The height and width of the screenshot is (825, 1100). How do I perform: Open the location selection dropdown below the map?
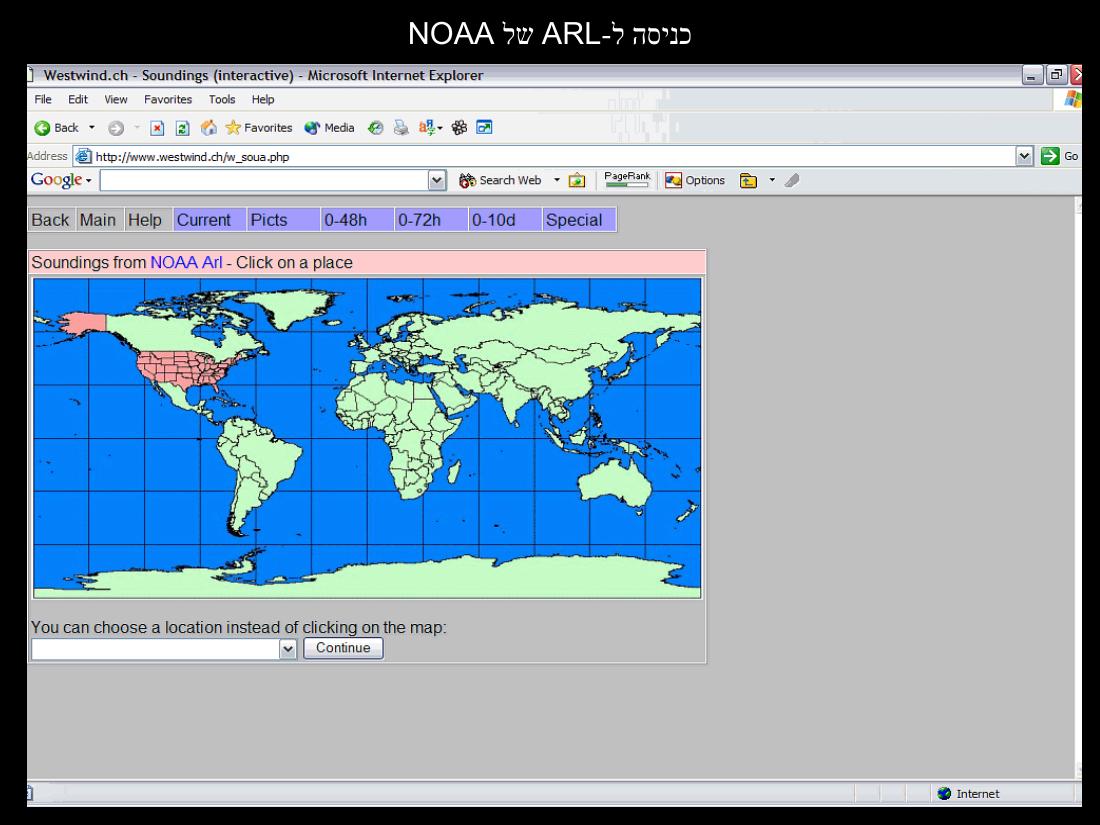point(288,649)
